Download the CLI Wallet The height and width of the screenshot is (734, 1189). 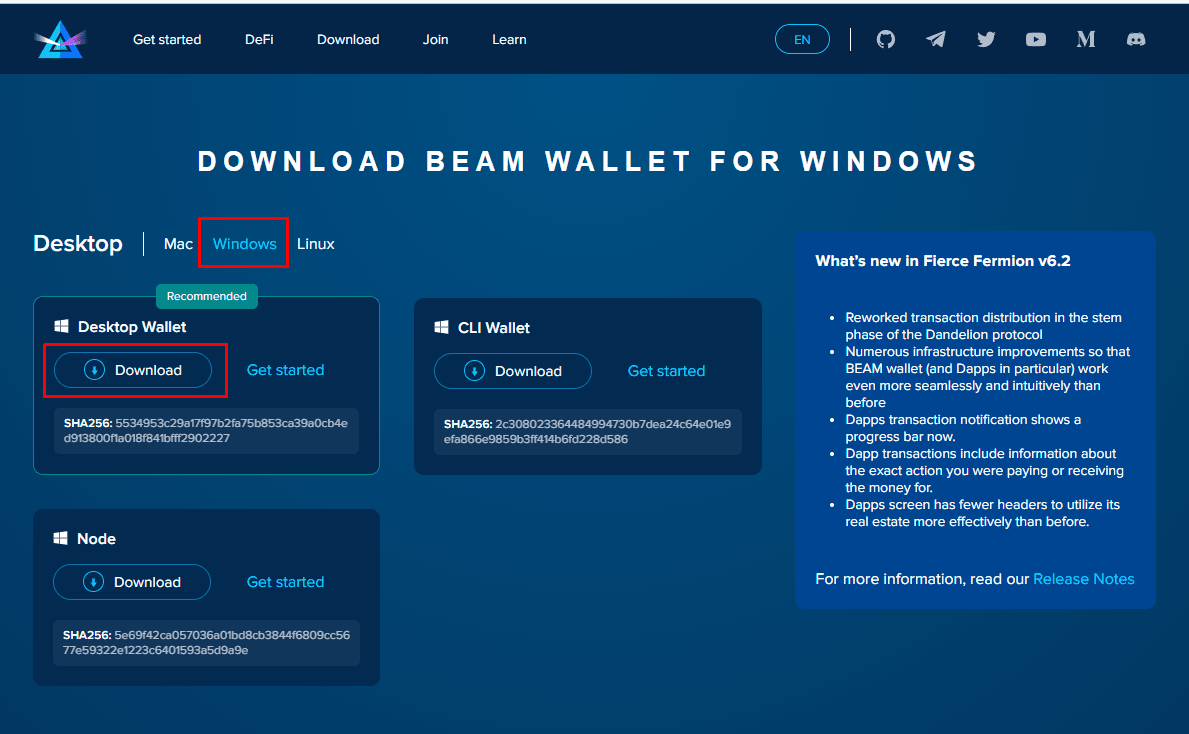[513, 371]
